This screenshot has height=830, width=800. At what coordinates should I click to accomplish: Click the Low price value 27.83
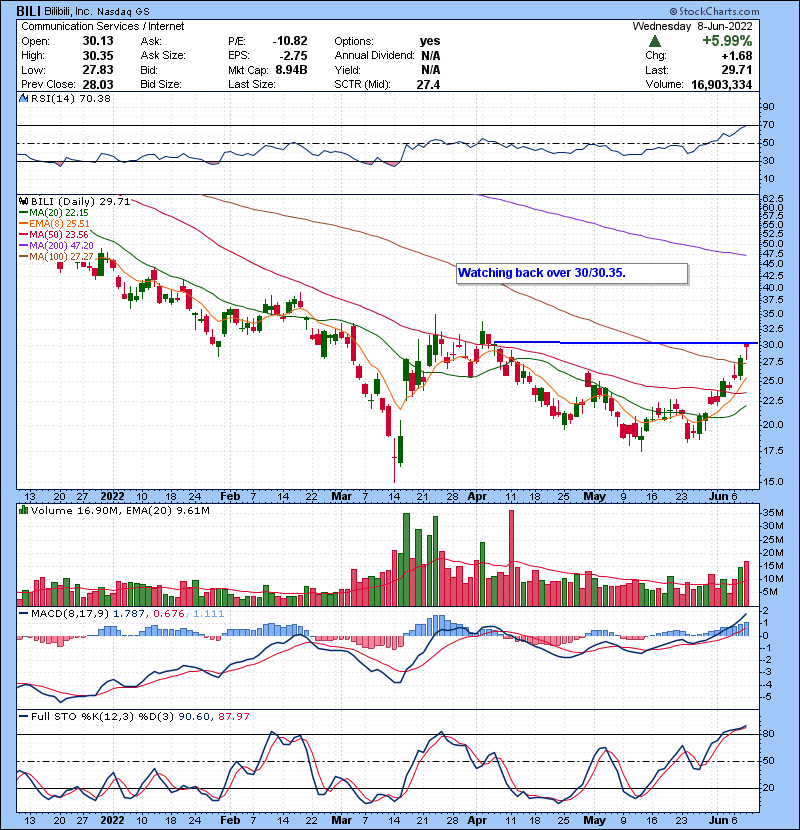pyautogui.click(x=97, y=70)
